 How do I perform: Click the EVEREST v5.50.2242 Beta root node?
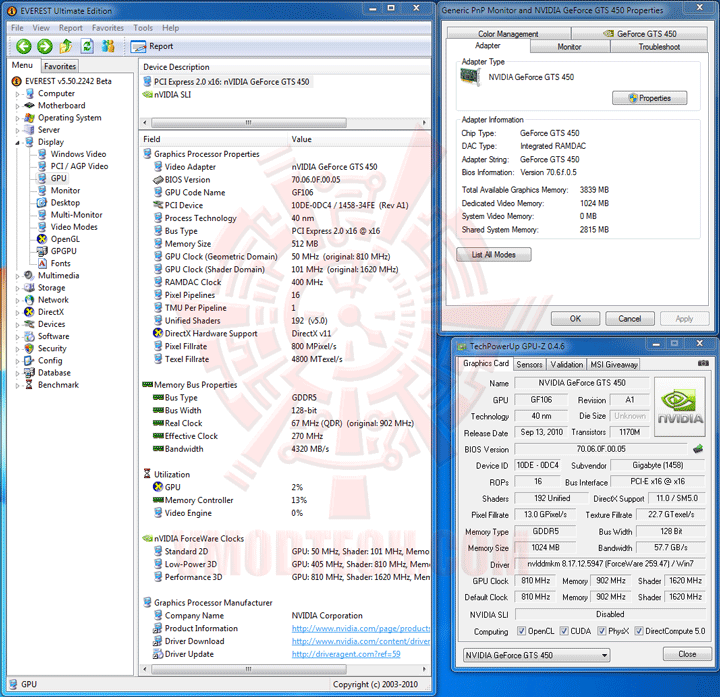click(62, 81)
